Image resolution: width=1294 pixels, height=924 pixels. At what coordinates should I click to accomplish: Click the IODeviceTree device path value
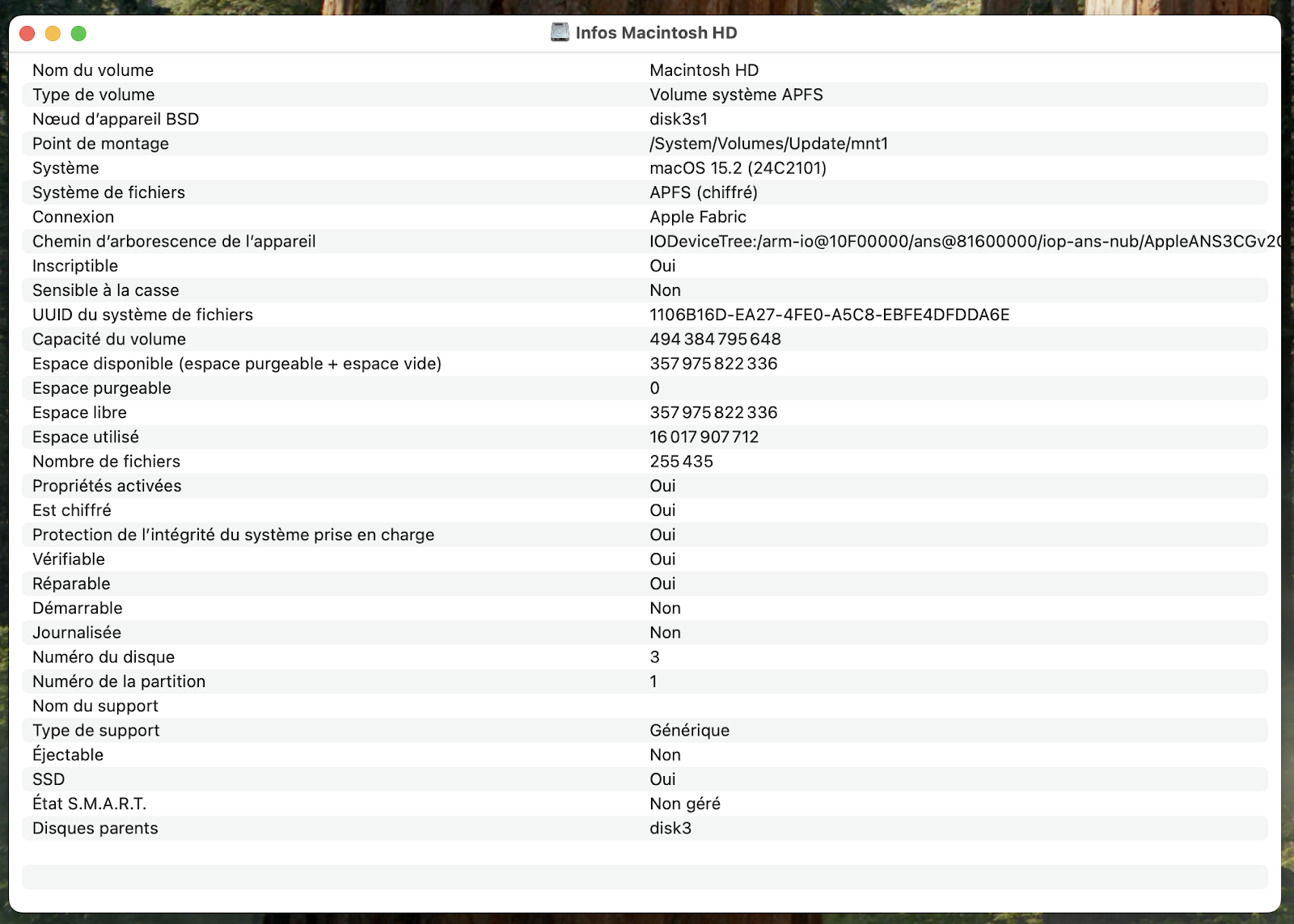tap(962, 242)
